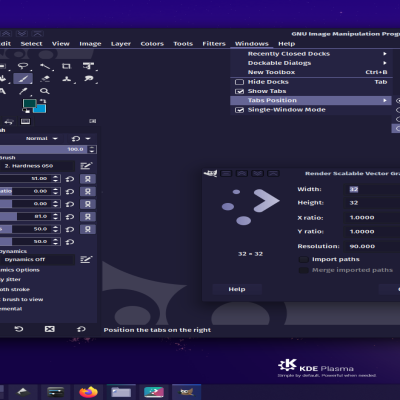Image resolution: width=400 pixels, height=400 pixels.
Task: Open the Select menu
Action: point(31,44)
